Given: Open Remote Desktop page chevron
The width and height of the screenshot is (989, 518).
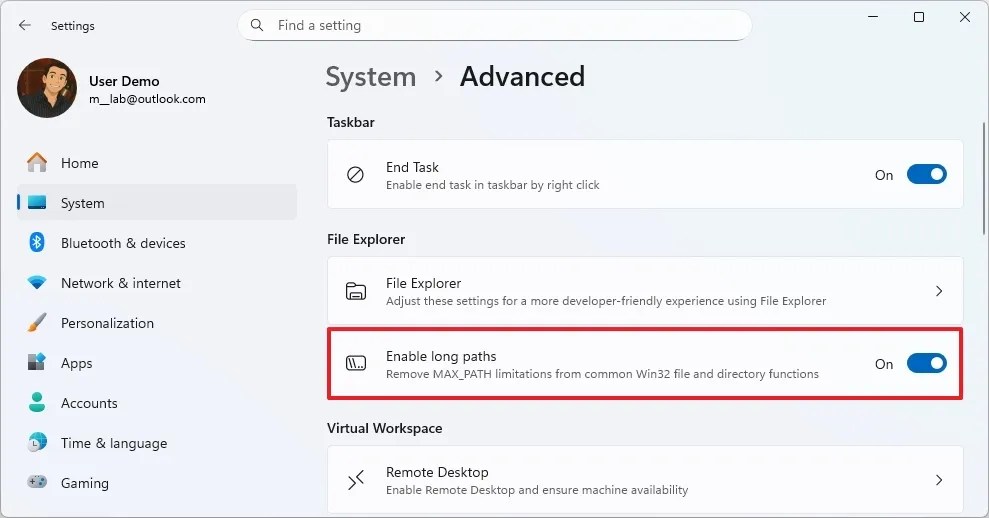Looking at the screenshot, I should pos(939,480).
